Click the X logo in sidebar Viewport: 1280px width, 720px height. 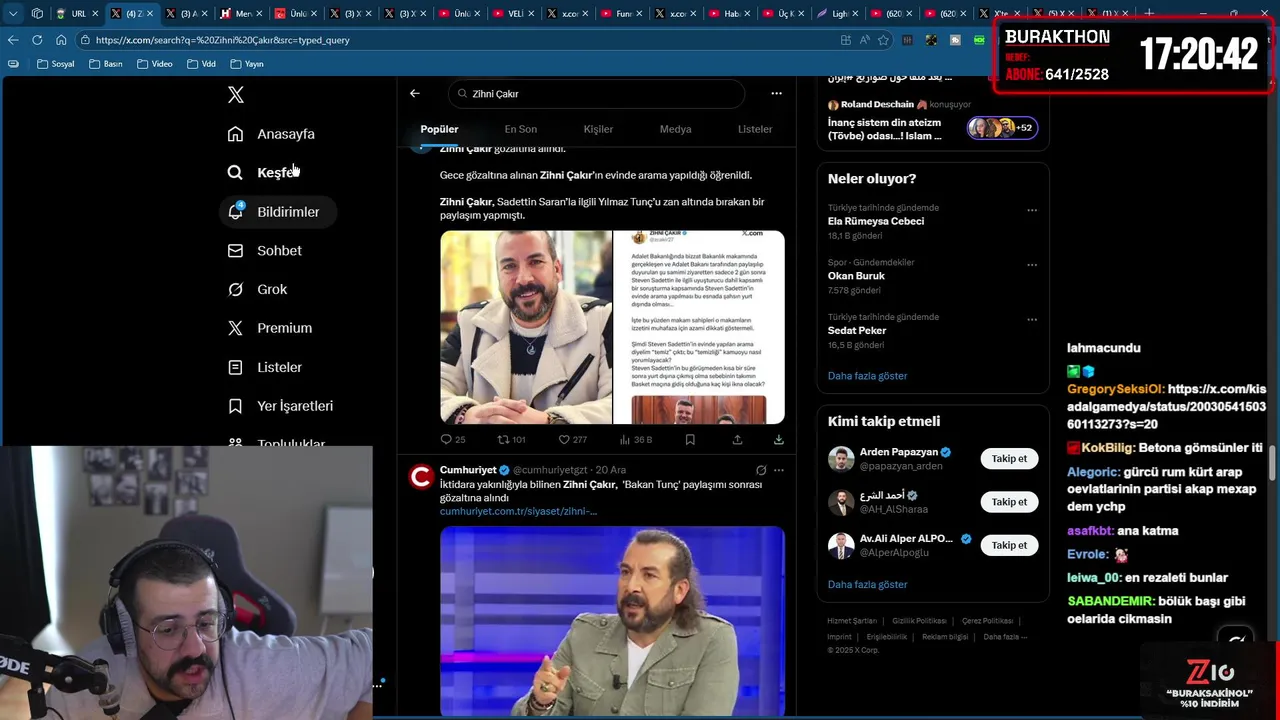[236, 95]
